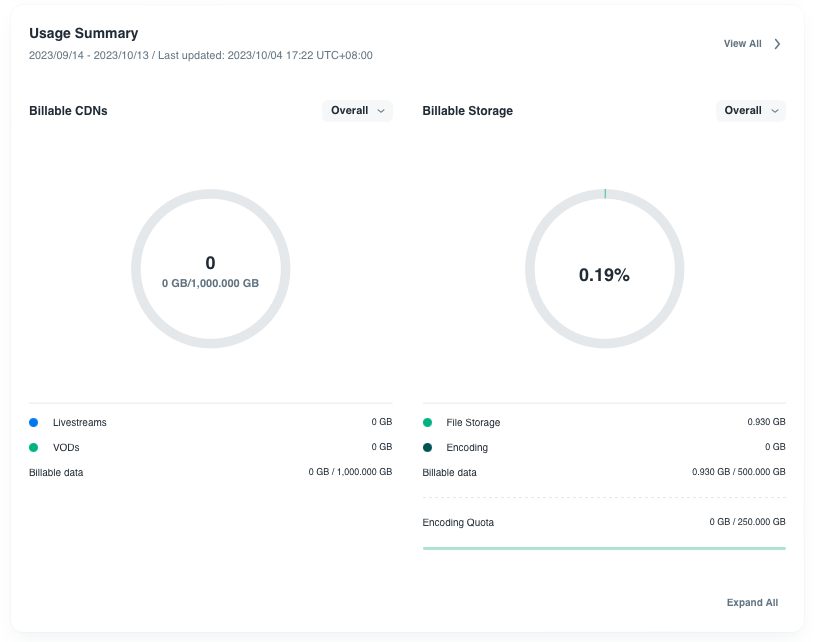The image size is (814, 642).
Task: Select the Livestreams legend label
Action: tap(79, 423)
